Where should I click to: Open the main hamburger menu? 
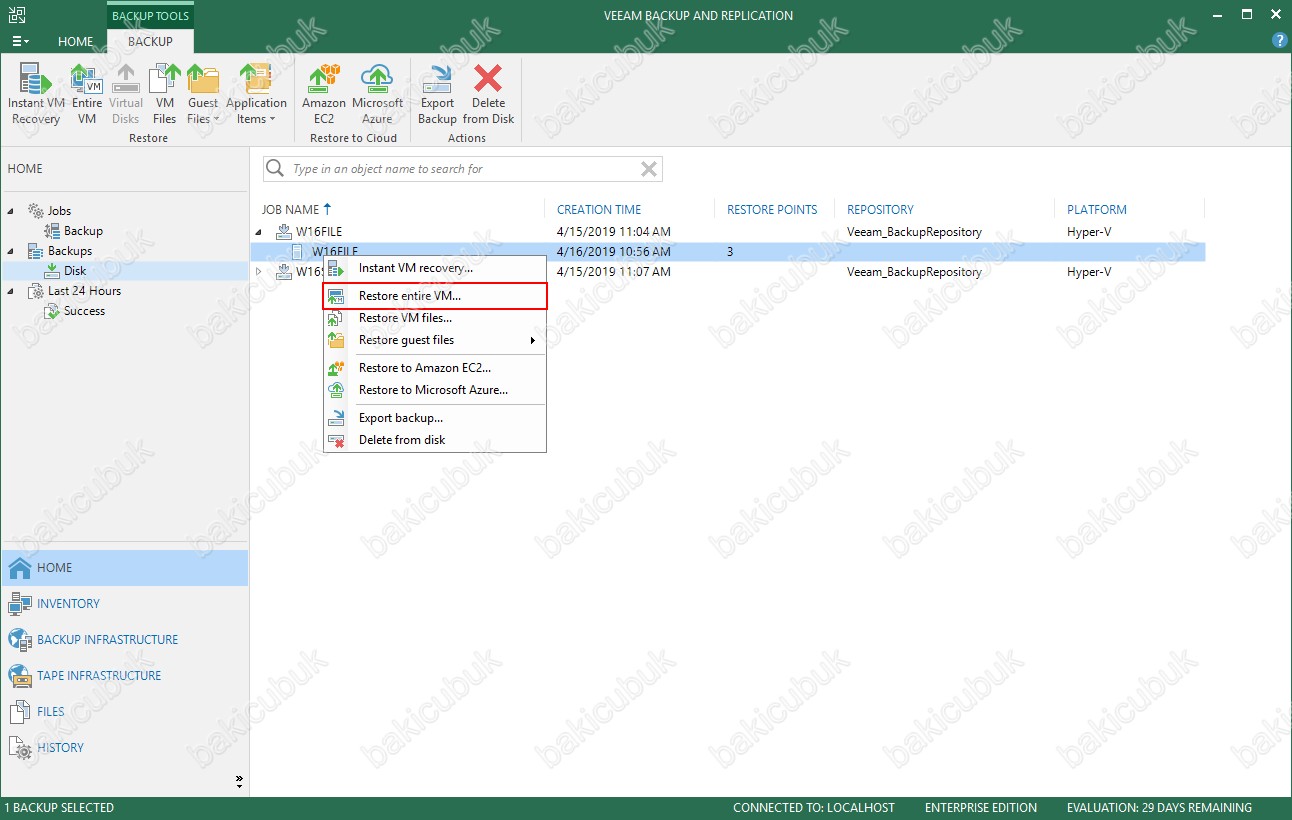20,42
